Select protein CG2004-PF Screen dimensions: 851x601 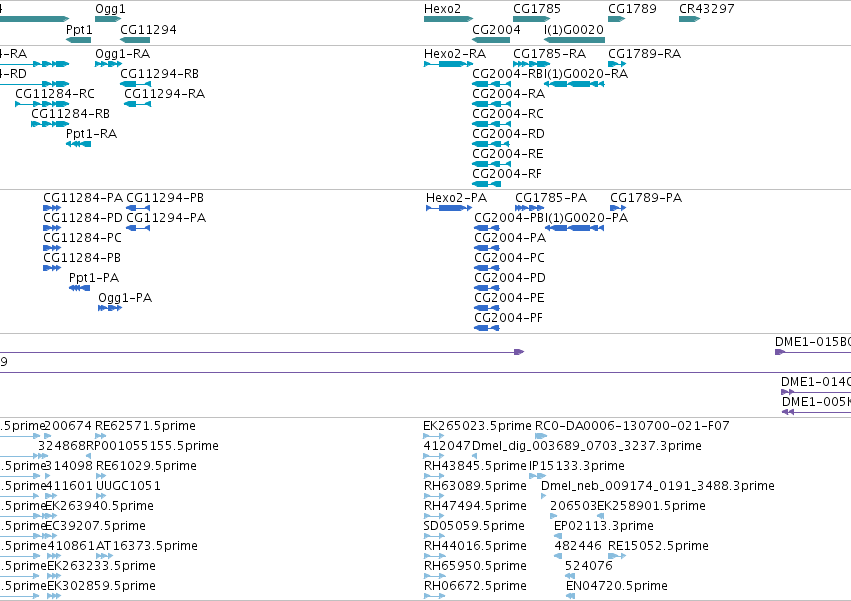pyautogui.click(x=487, y=328)
